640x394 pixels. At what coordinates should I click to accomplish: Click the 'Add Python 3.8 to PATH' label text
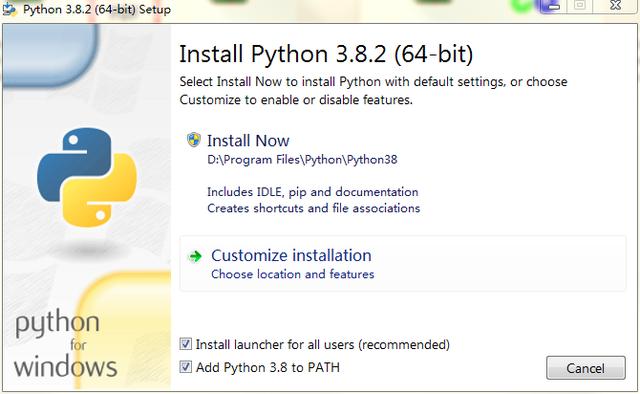268,367
